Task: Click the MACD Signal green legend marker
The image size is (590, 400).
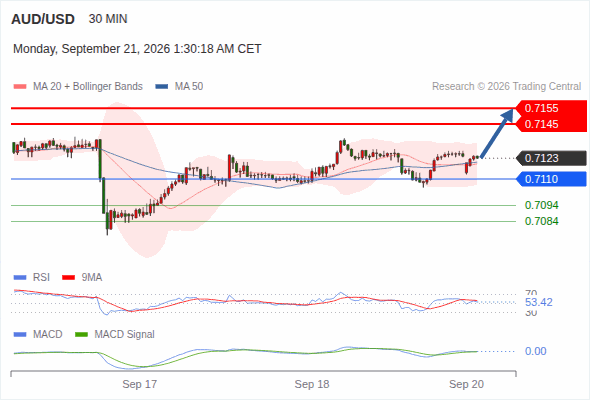Action: coord(82,335)
